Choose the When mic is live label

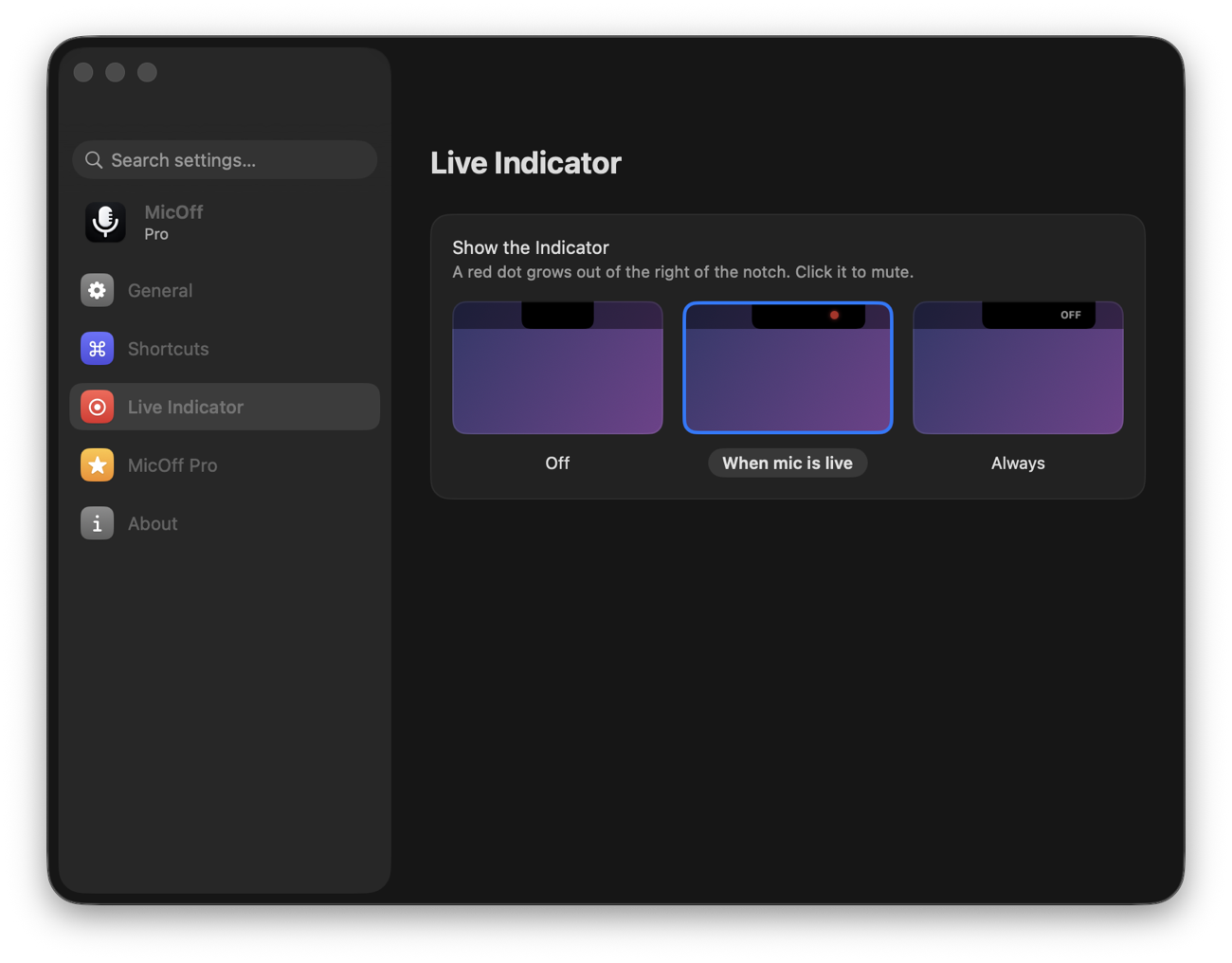point(788,463)
